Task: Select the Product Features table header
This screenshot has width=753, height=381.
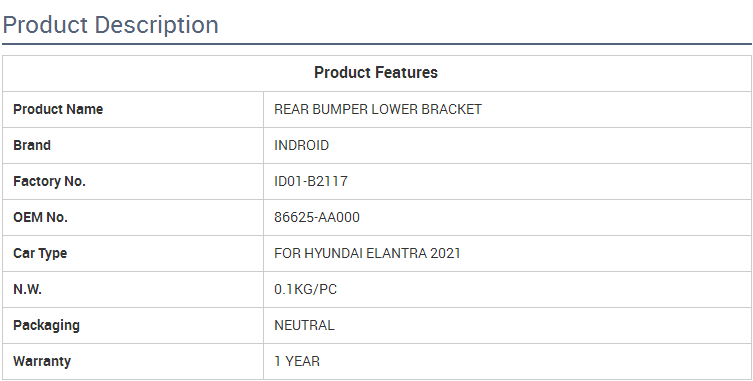Action: [376, 73]
